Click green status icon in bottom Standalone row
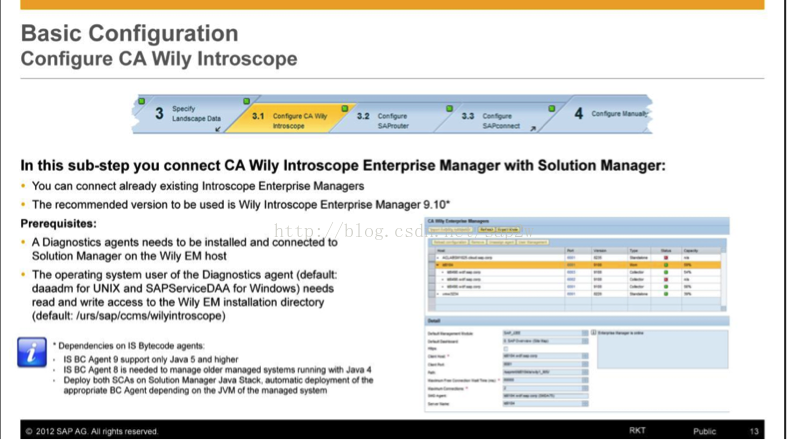This screenshot has height=440, width=788. point(666,294)
